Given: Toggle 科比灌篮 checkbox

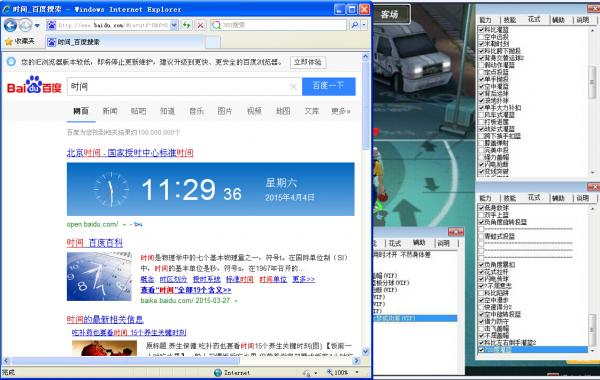Looking at the screenshot, I should tap(482, 29).
